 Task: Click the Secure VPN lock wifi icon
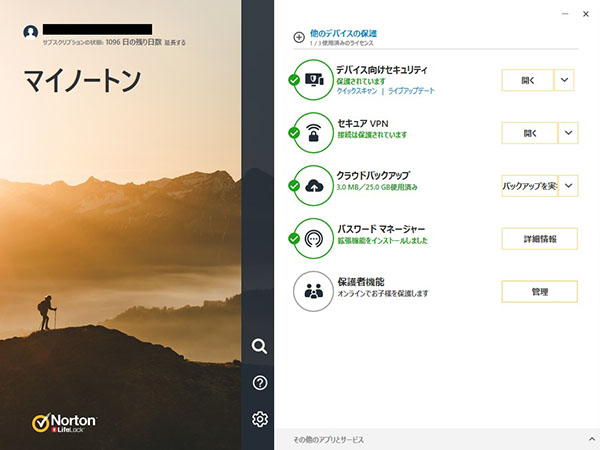click(x=314, y=133)
